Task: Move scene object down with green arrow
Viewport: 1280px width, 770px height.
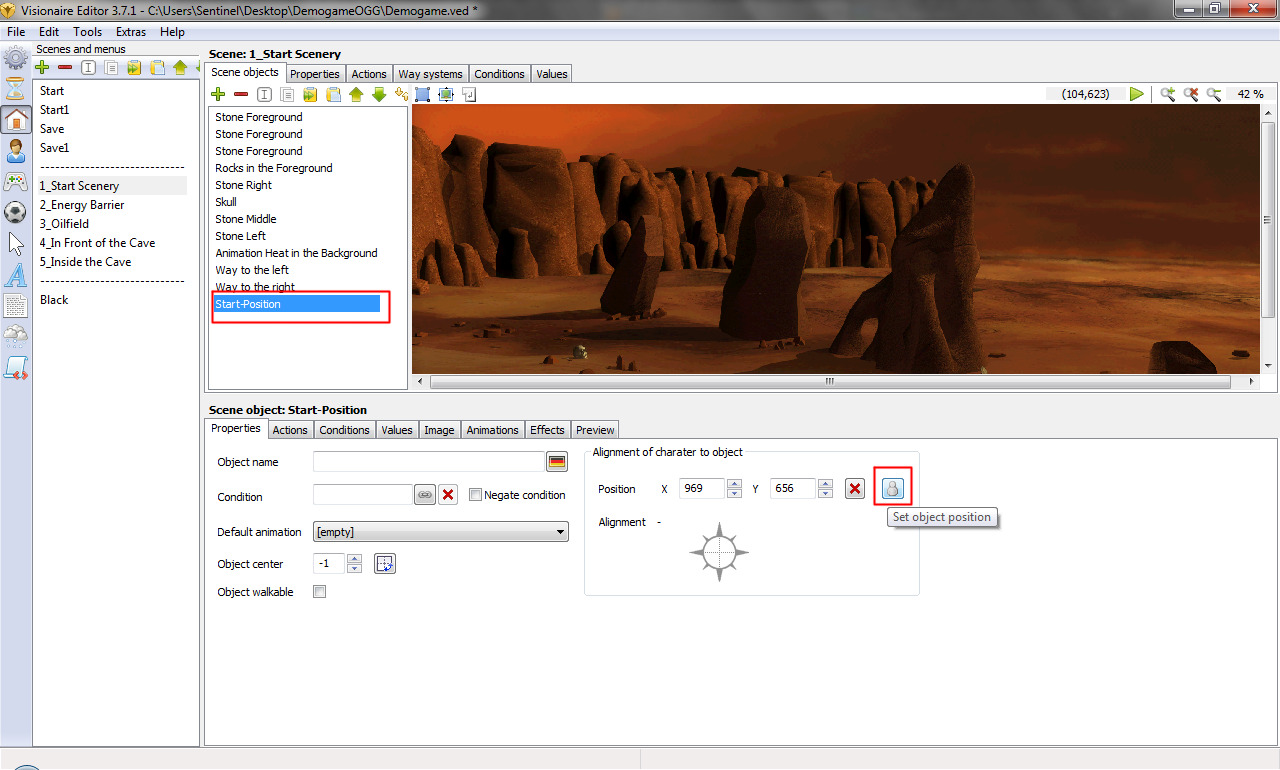Action: (379, 94)
